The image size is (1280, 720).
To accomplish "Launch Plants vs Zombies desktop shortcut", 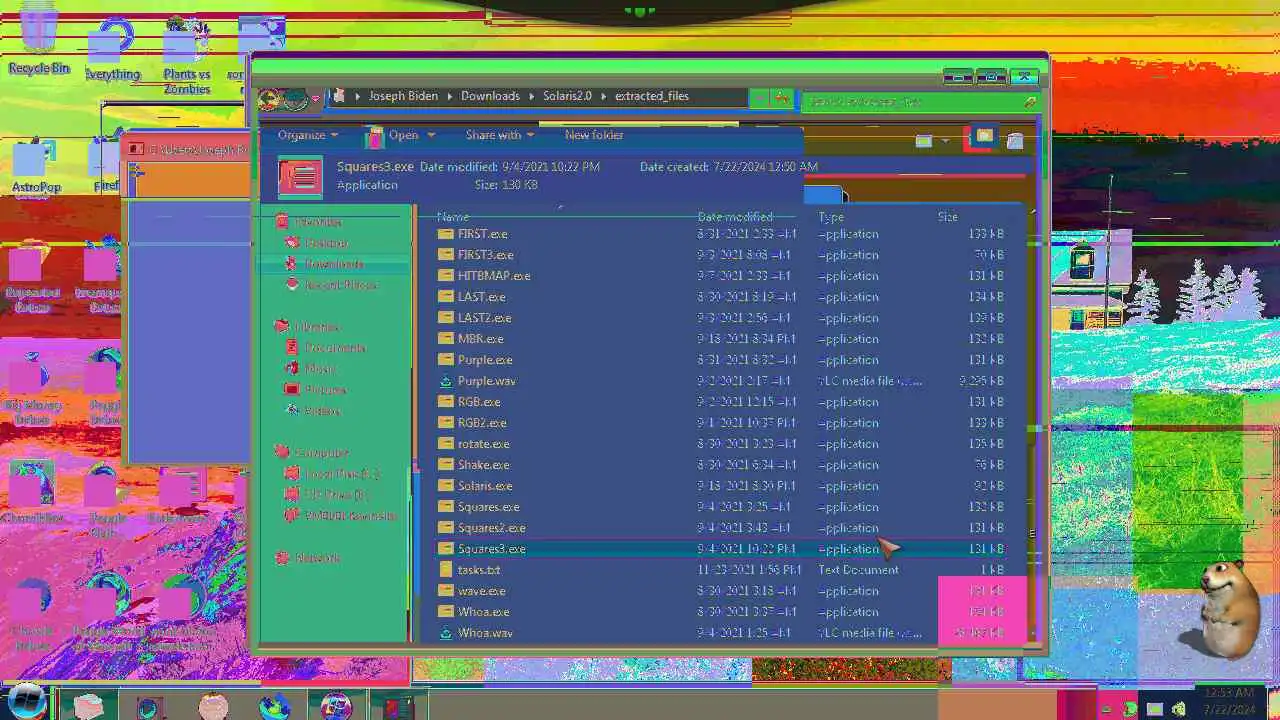I will [187, 57].
